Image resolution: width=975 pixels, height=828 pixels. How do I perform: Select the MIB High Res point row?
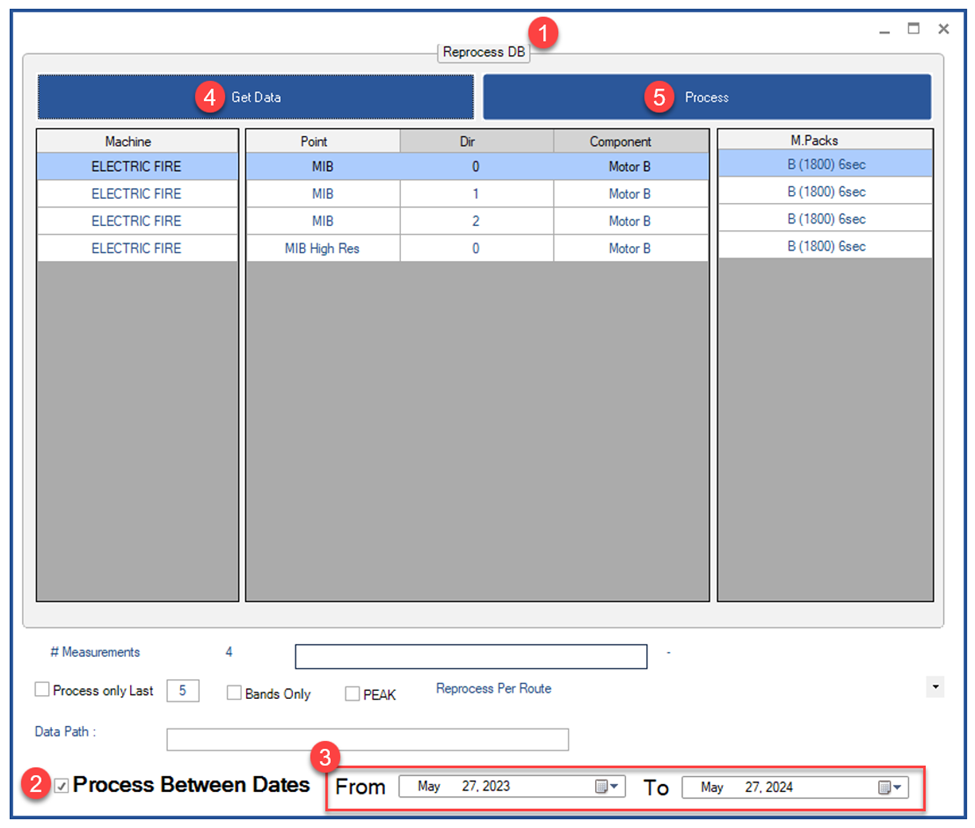(x=323, y=249)
